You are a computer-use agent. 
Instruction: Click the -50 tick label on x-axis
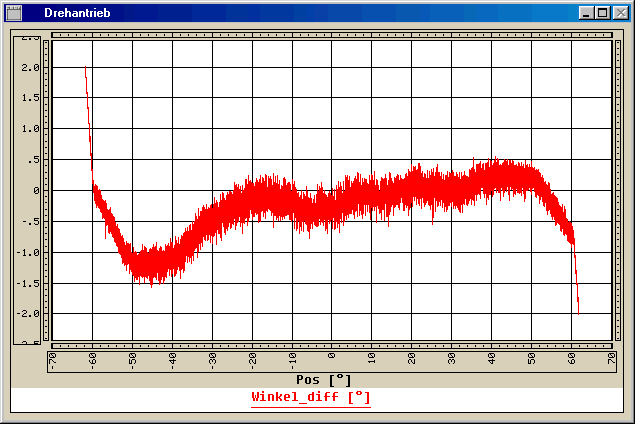(x=131, y=359)
